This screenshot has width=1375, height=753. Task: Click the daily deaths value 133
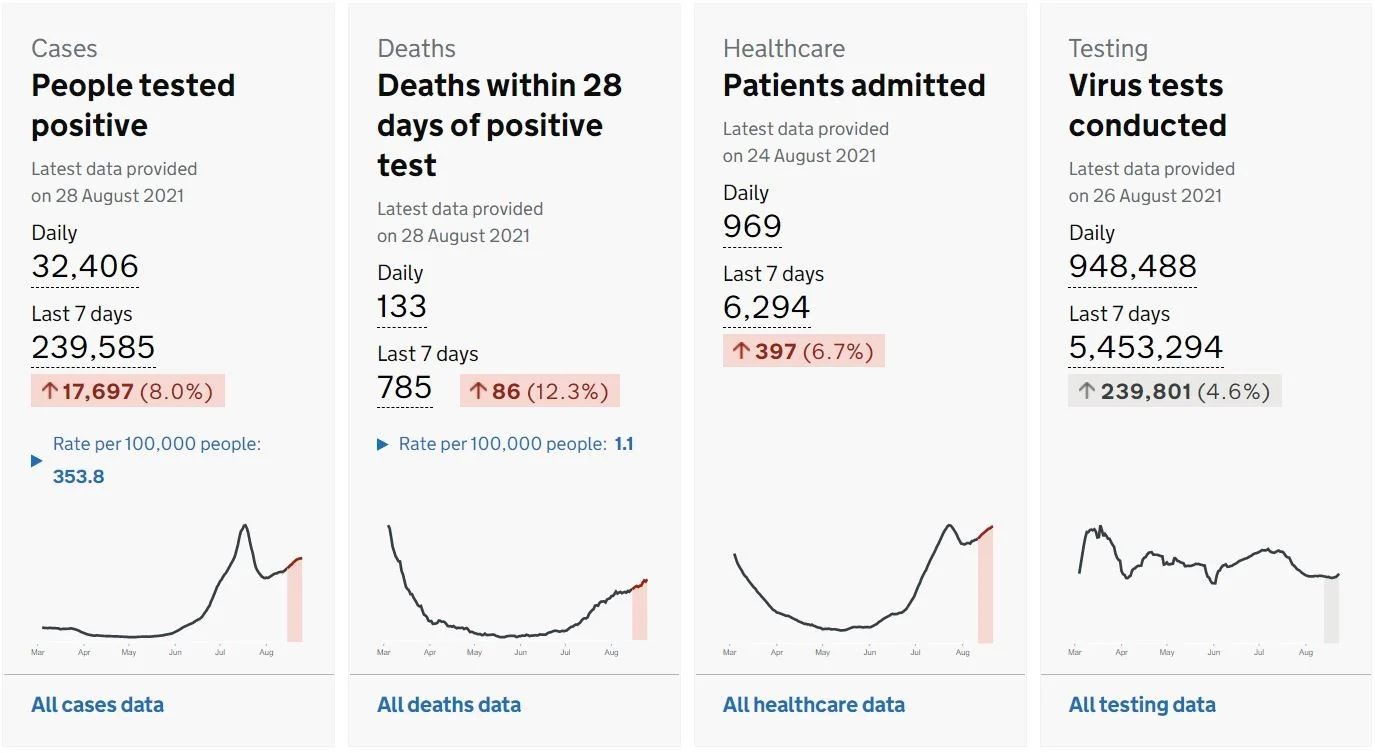(402, 307)
